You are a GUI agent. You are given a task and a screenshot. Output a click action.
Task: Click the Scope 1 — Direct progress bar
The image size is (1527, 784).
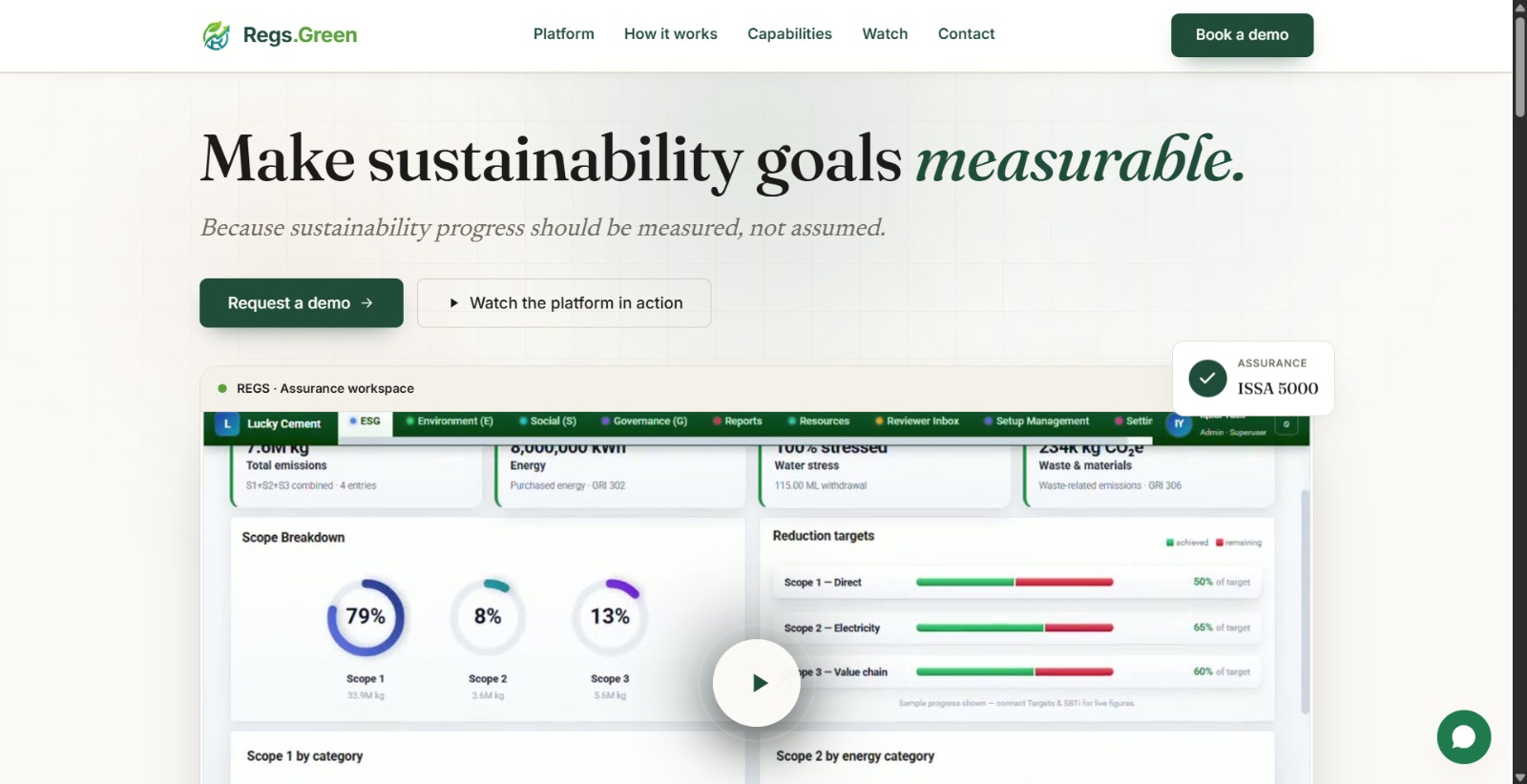pos(1015,582)
